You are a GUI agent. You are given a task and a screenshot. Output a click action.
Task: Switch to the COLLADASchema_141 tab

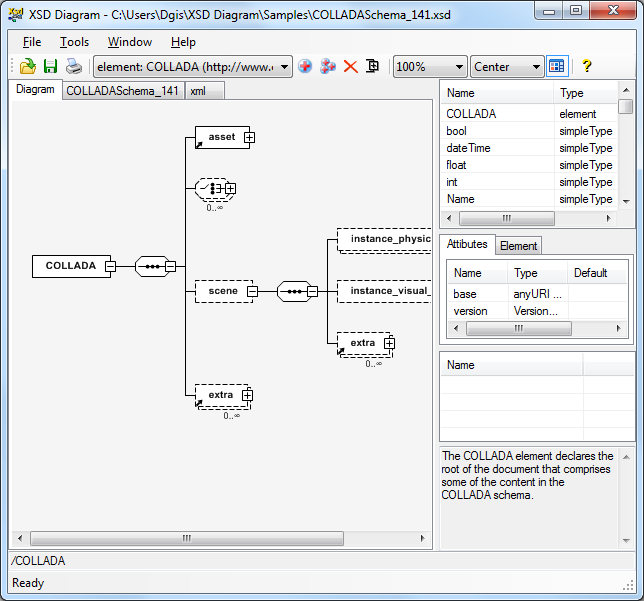122,91
